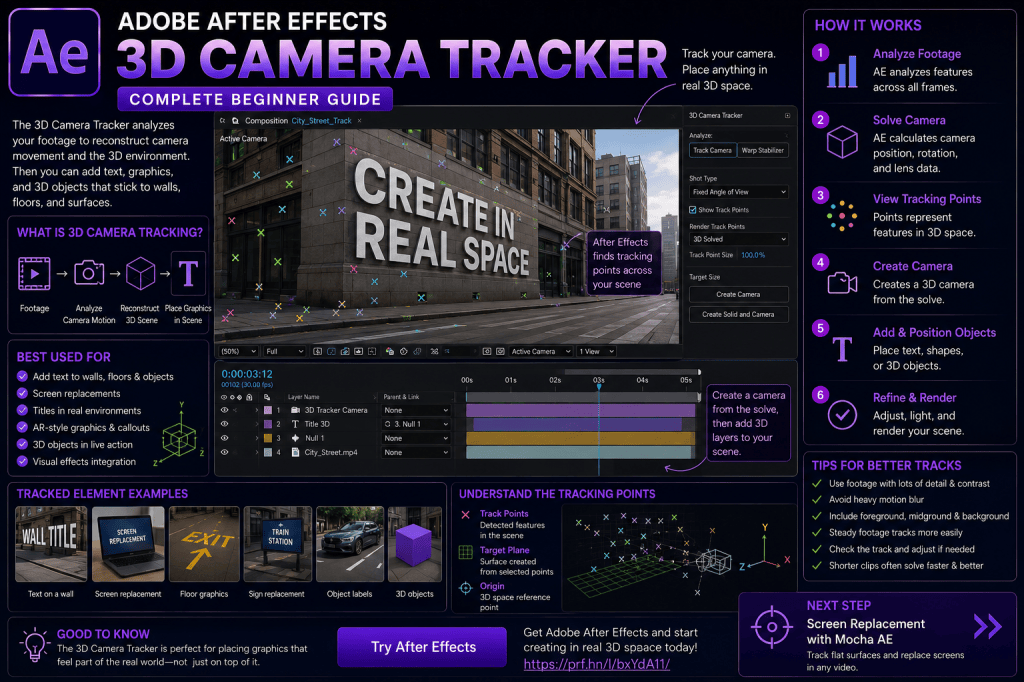Image resolution: width=1024 pixels, height=682 pixels.
Task: Click the pink X Track Points legend icon
Action: pos(466,515)
